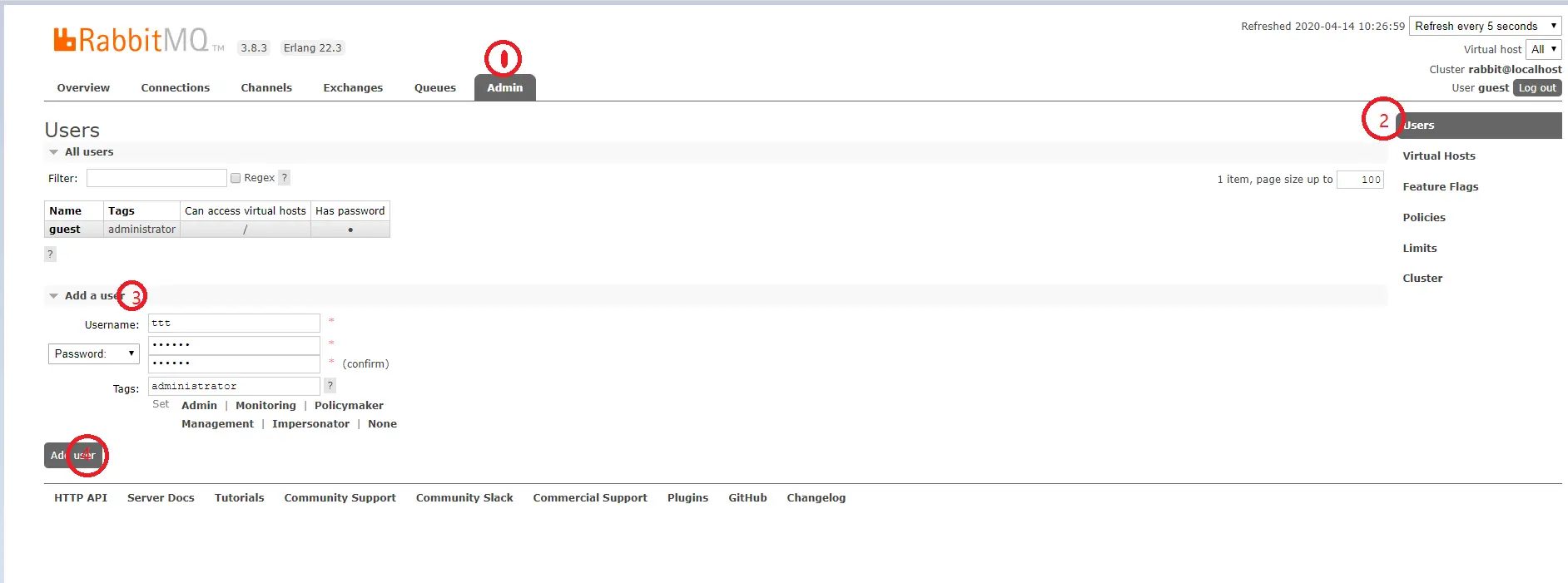
Task: Open the Tutorials footer link
Action: pyautogui.click(x=239, y=497)
